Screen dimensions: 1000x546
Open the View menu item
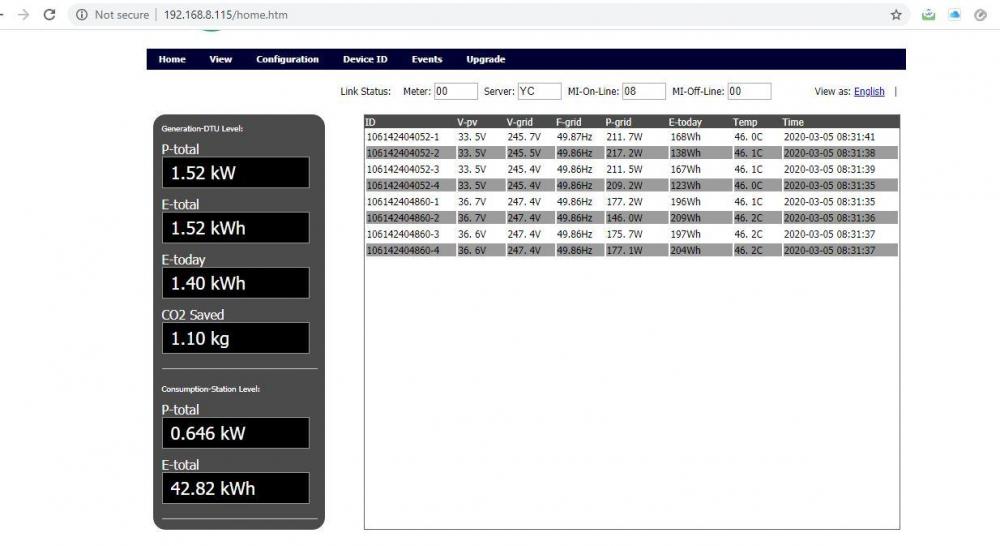(221, 59)
